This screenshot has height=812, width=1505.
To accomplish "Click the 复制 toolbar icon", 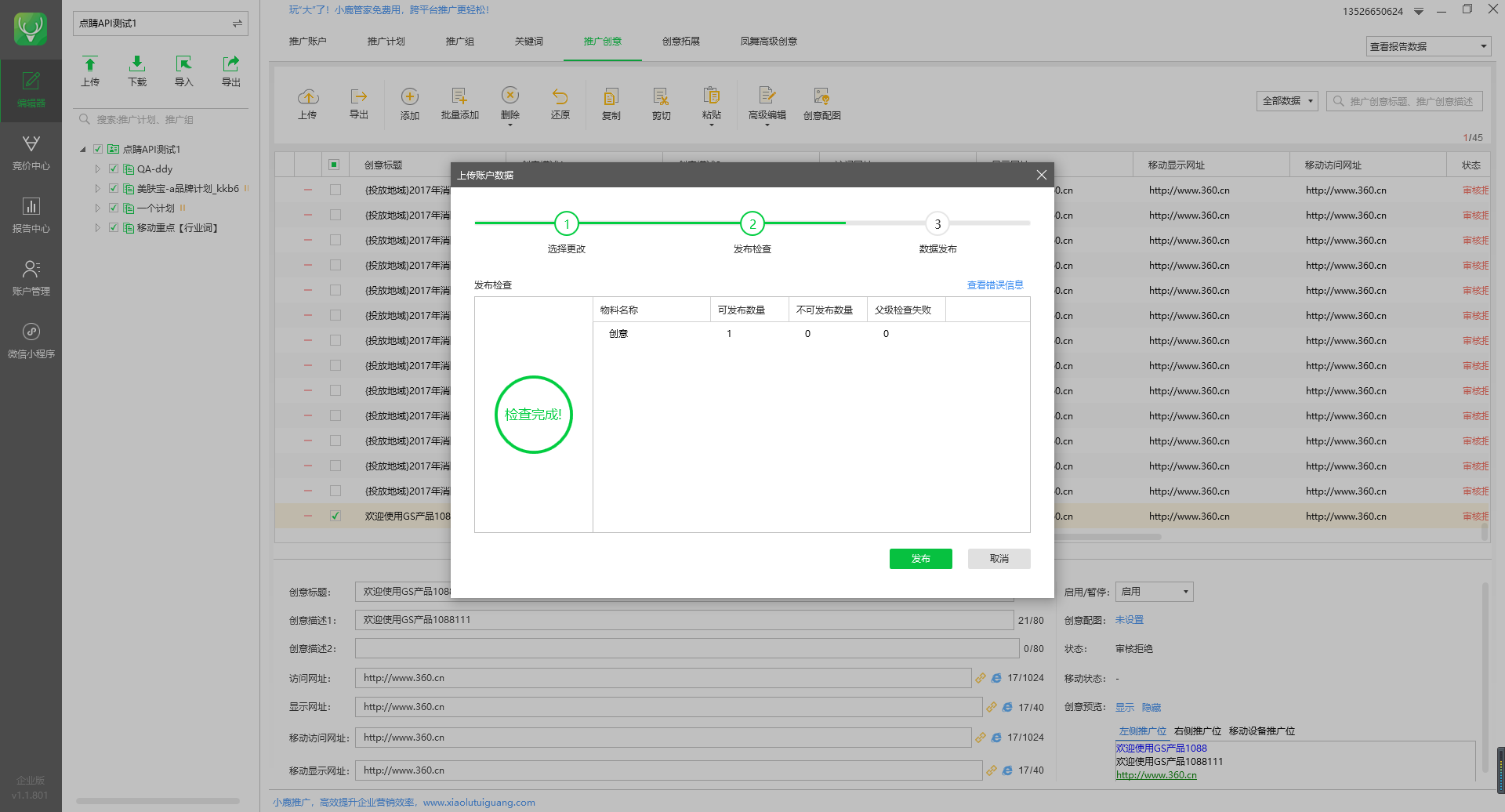I will coord(611,103).
